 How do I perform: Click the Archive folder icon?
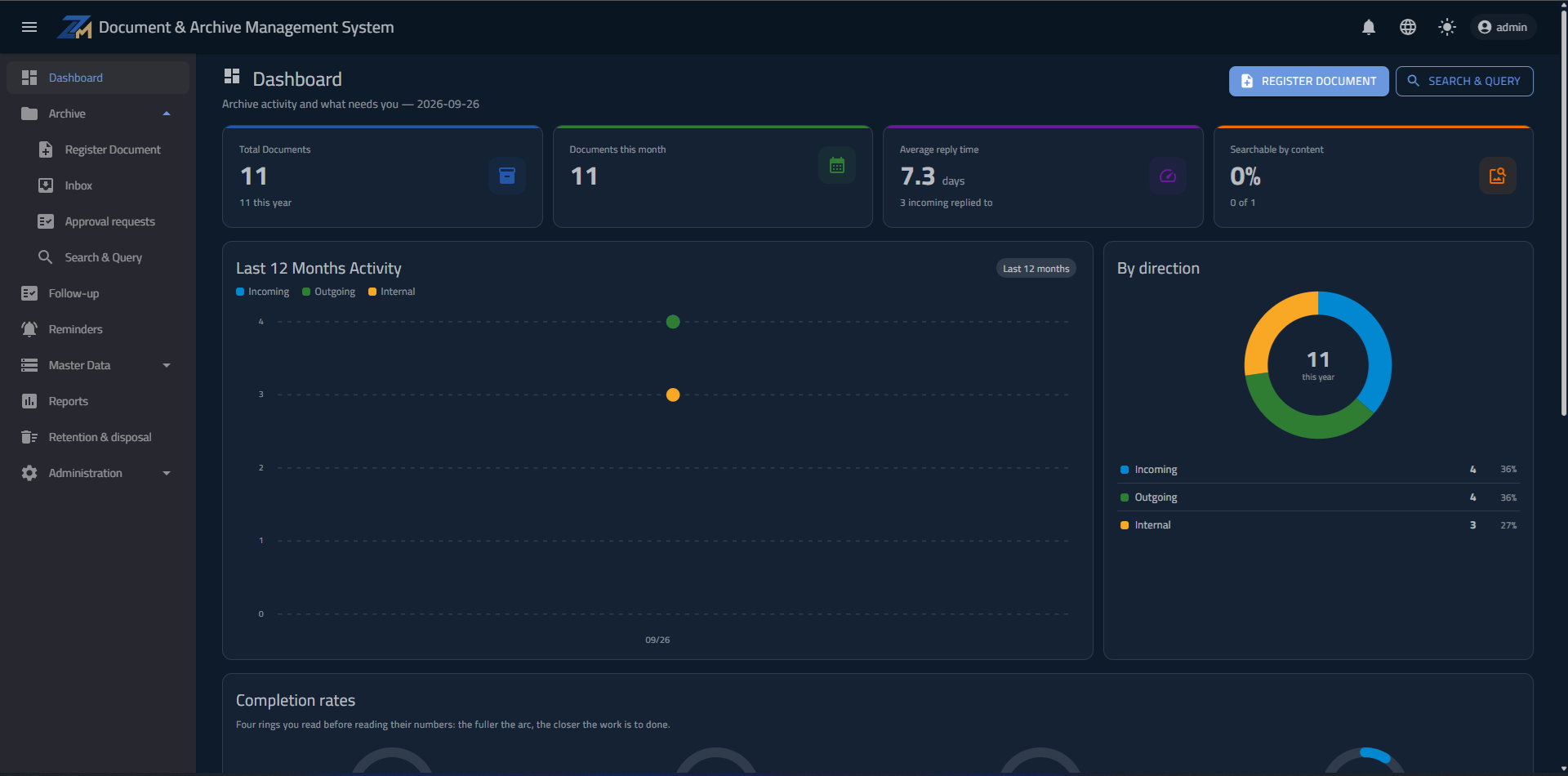[29, 114]
